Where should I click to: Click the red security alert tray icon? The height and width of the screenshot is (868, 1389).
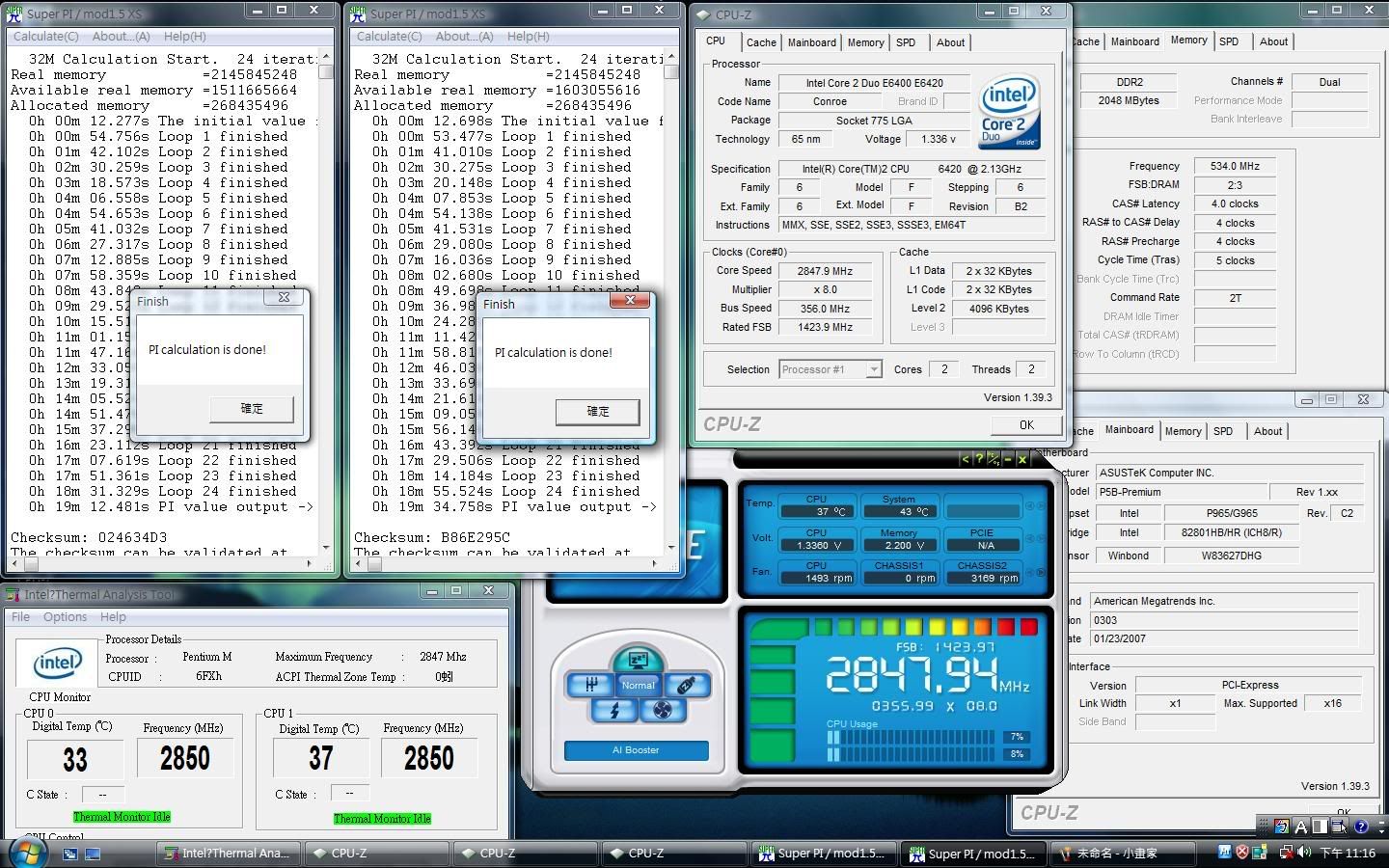[1242, 853]
